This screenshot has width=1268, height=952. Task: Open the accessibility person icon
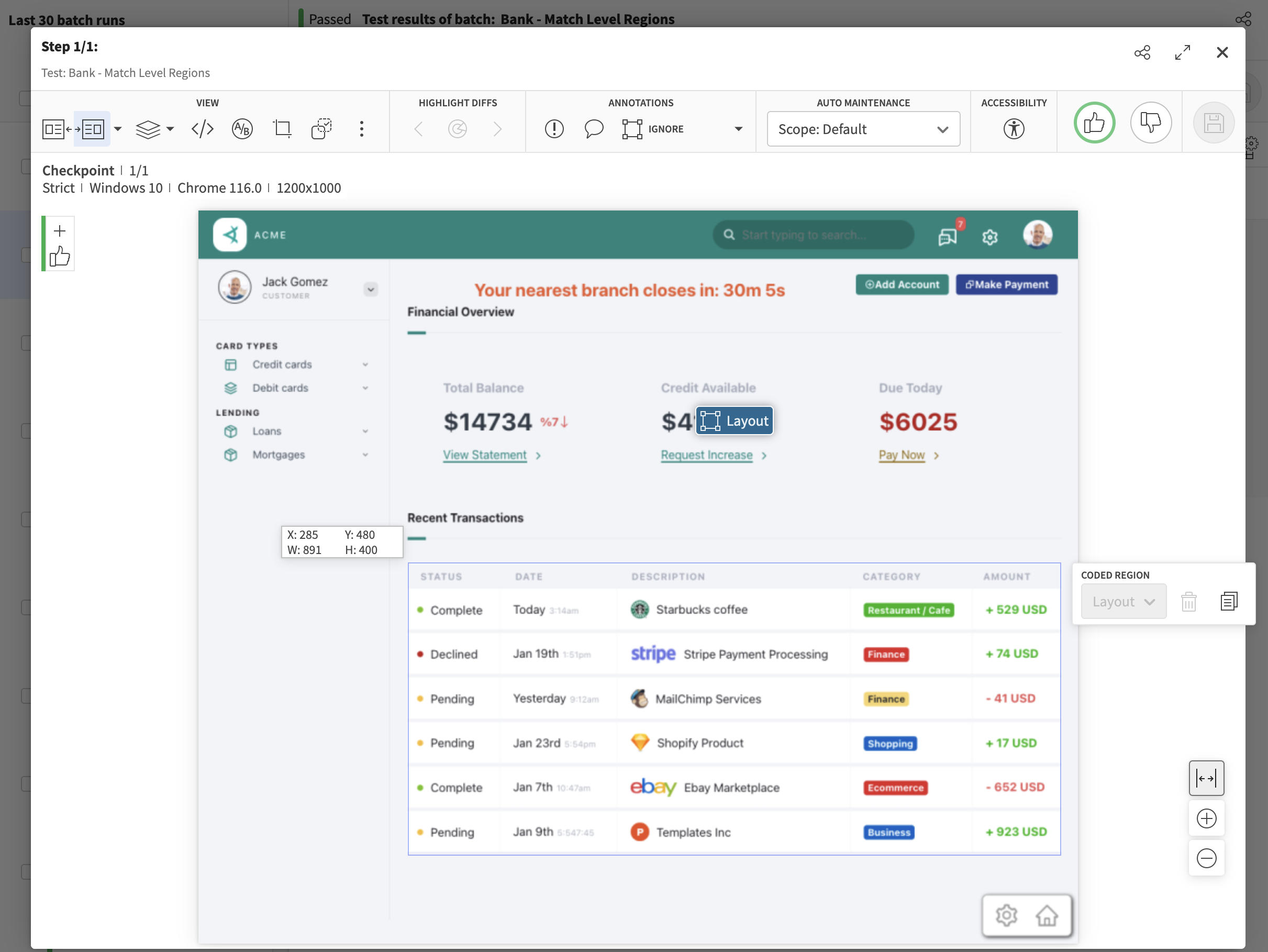pyautogui.click(x=1013, y=128)
